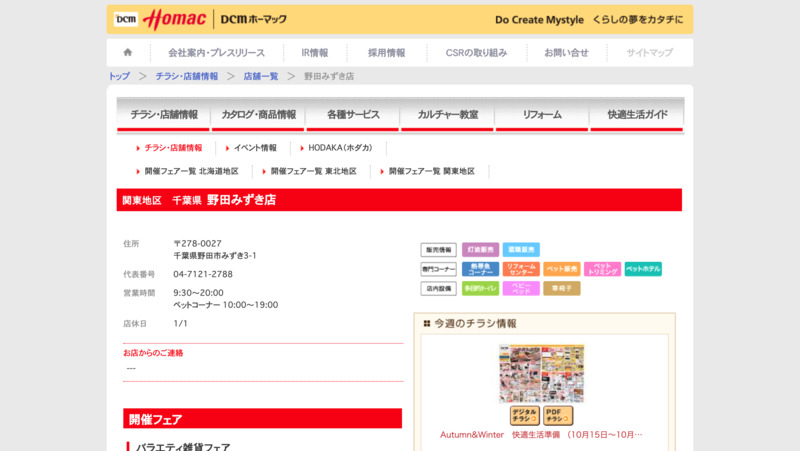Click the 今週のチラシ情報 heading icon
Image resolution: width=800 pixels, height=451 pixels.
(427, 323)
